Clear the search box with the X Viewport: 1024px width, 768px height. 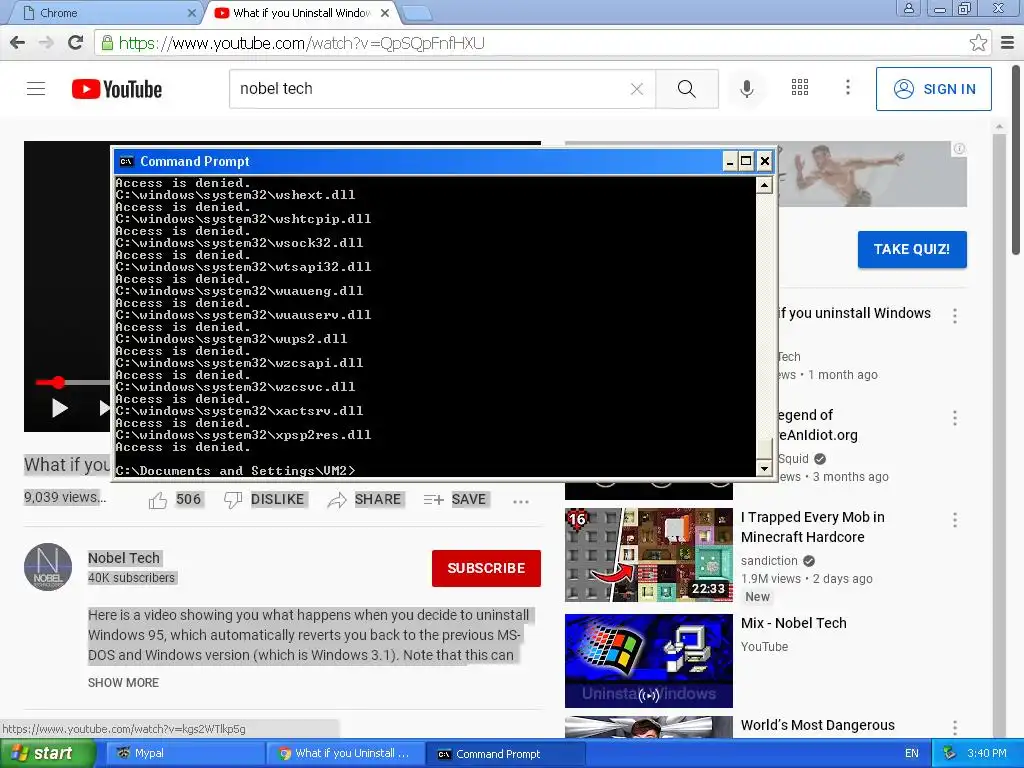click(x=637, y=89)
